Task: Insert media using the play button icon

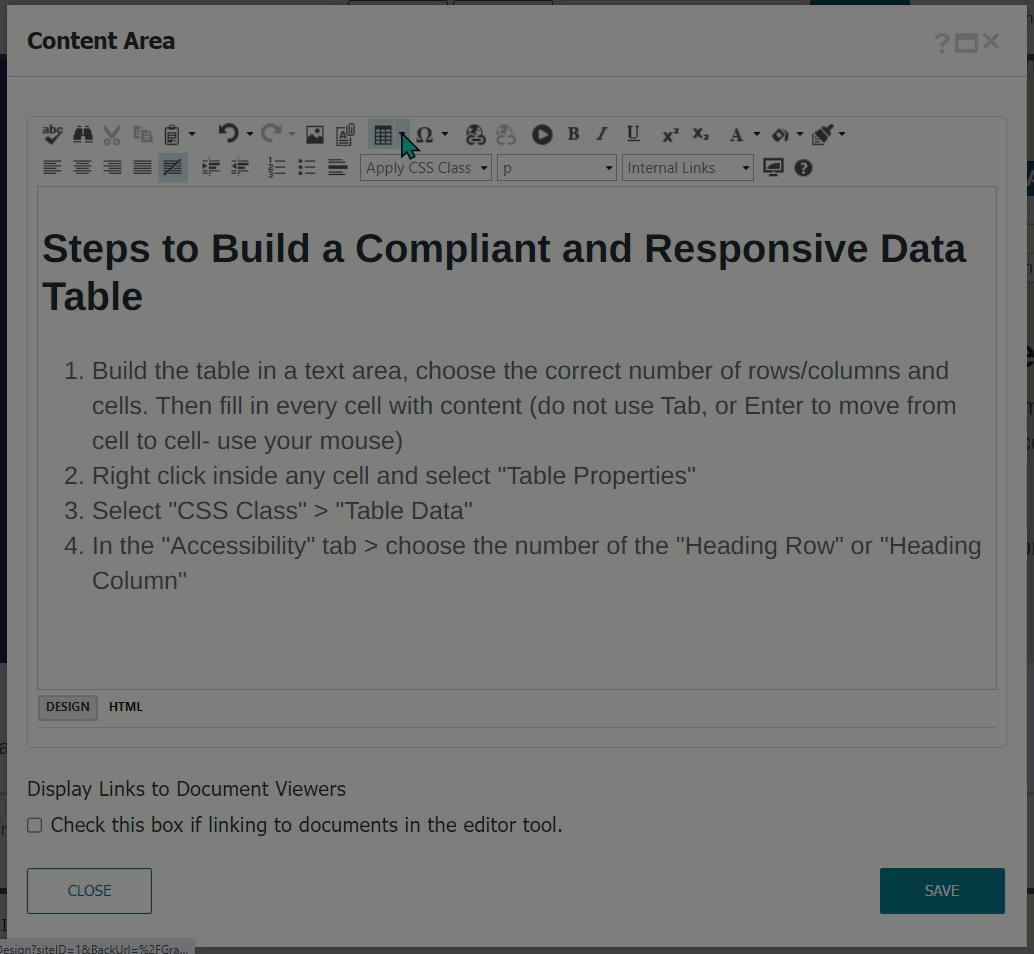Action: click(x=541, y=133)
